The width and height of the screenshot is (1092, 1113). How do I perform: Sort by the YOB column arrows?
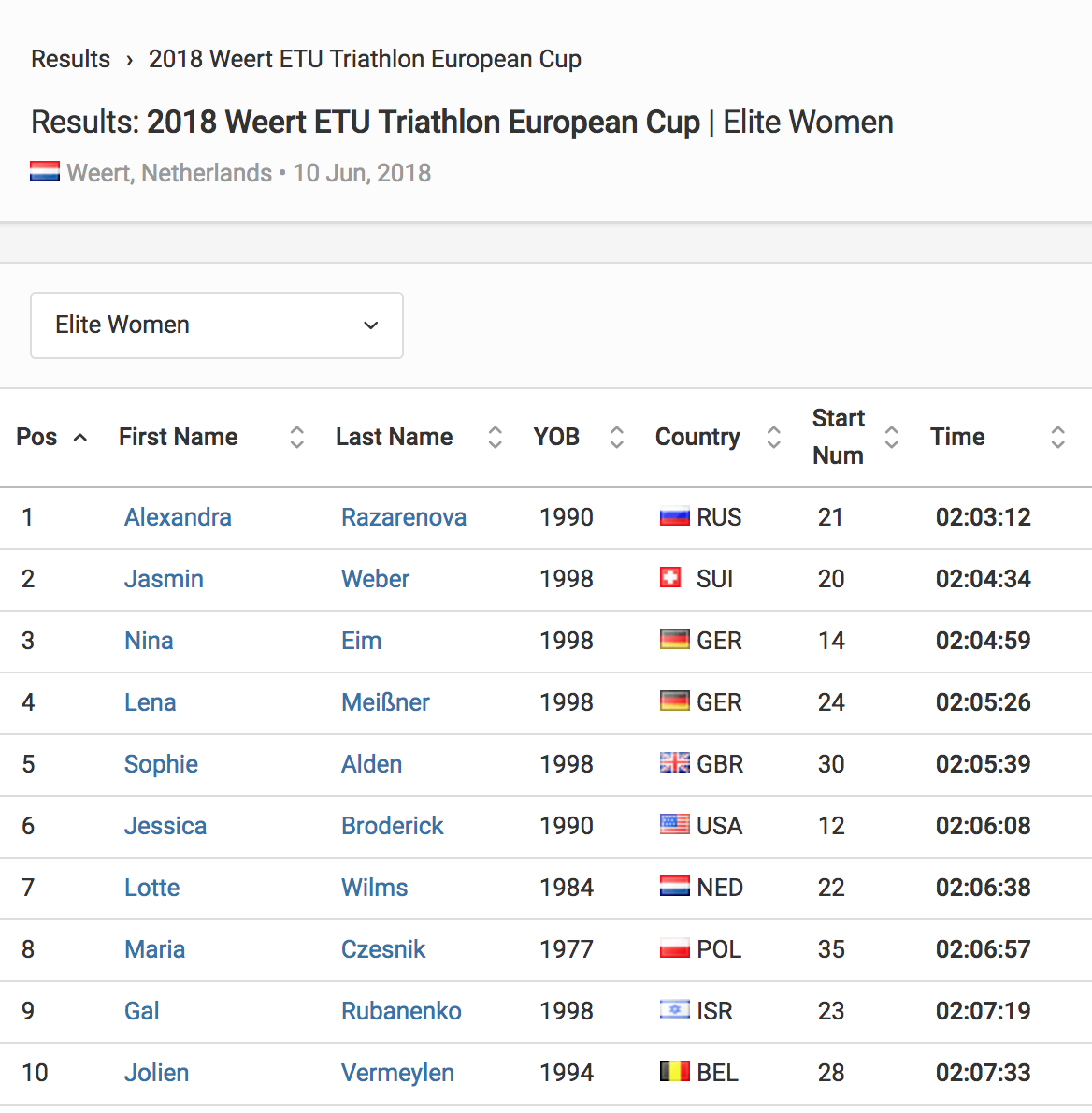[x=617, y=438]
